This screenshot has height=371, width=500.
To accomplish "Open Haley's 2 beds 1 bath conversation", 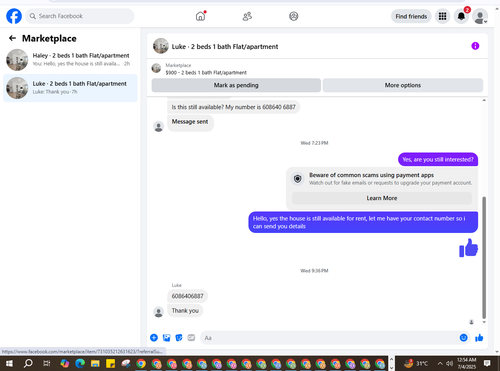I will [x=70, y=60].
